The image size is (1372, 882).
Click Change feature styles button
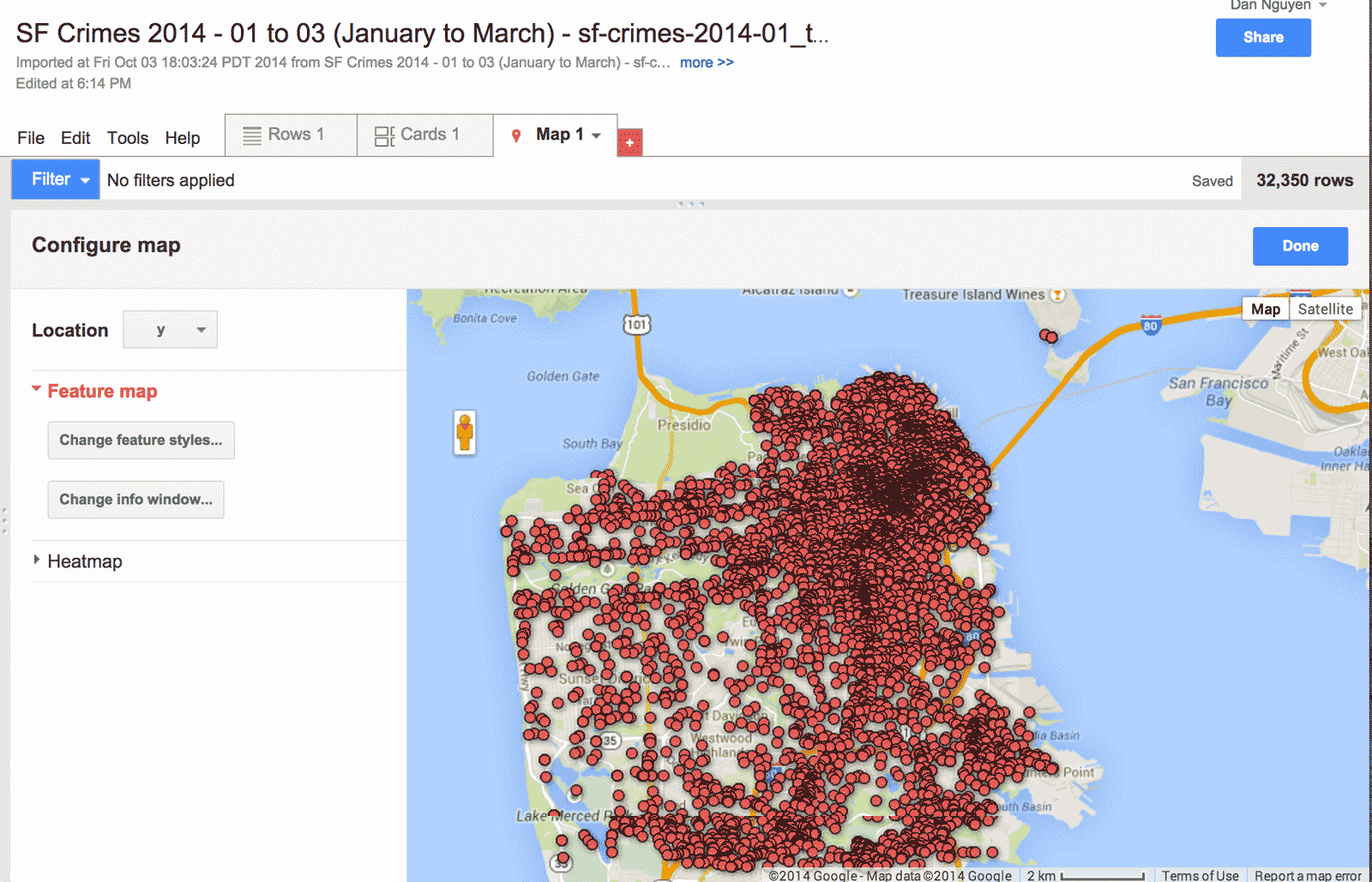(141, 441)
